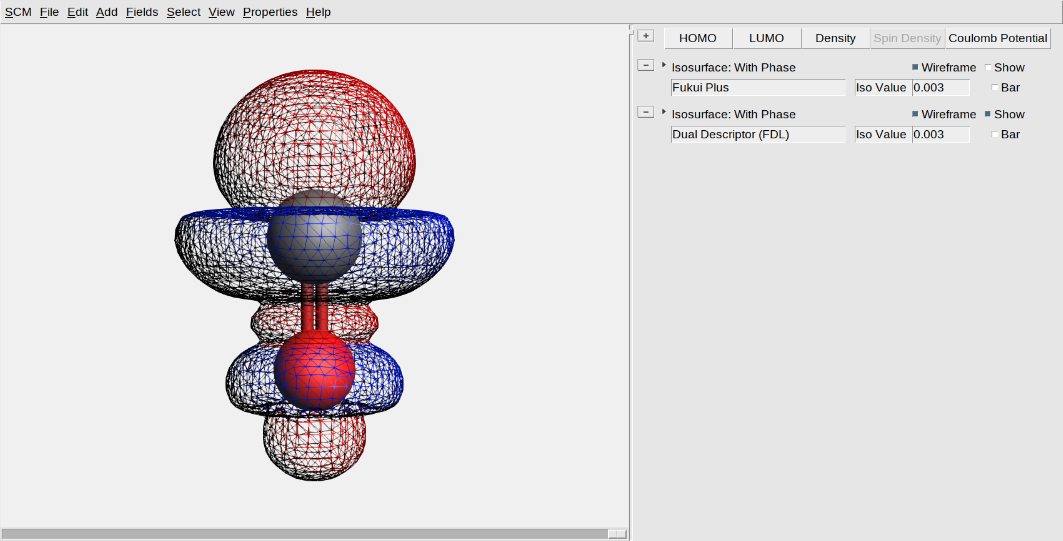
Task: Open the Dual Descriptor (FDL) field selector
Action: [758, 134]
